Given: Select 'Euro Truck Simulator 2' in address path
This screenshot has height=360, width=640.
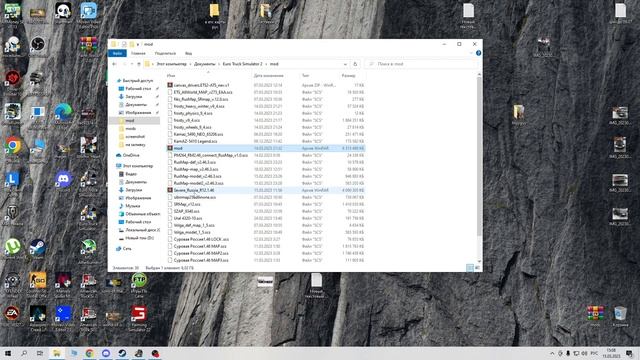Looking at the screenshot, I should point(242,64).
